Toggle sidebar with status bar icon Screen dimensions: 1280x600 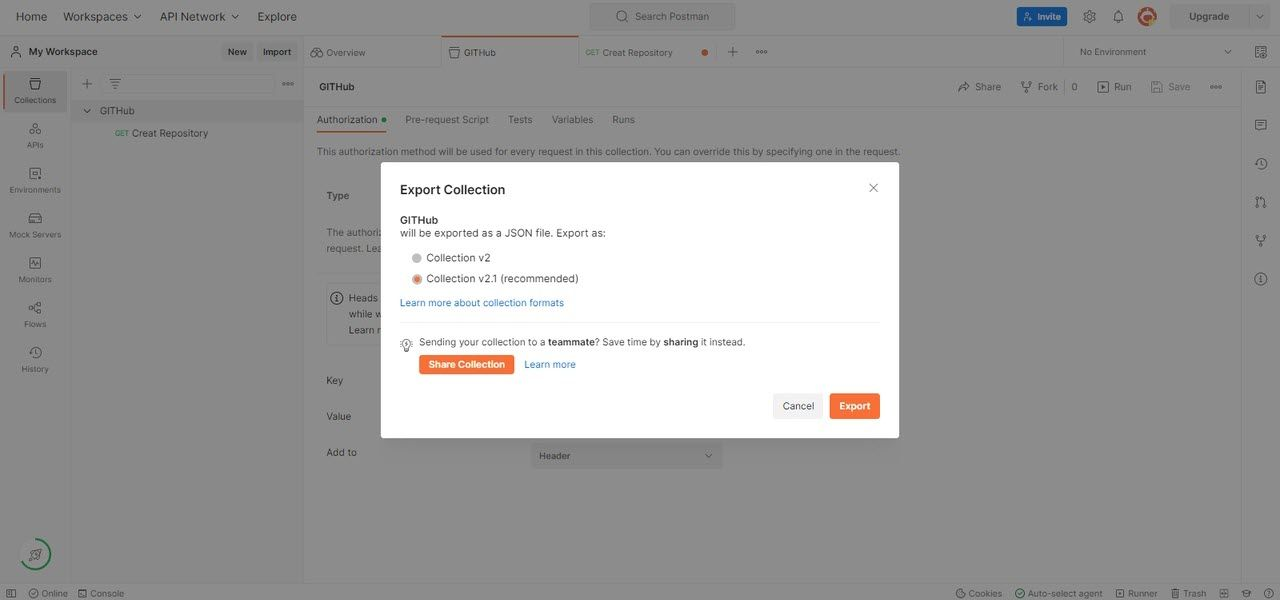11,593
